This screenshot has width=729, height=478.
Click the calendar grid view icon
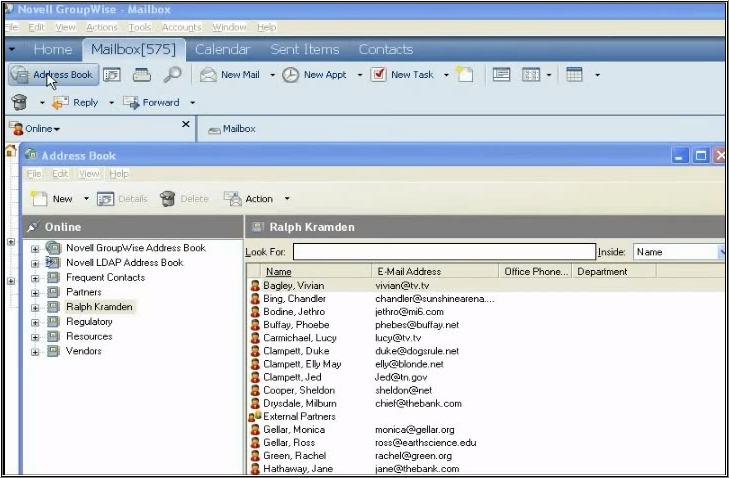coord(574,74)
